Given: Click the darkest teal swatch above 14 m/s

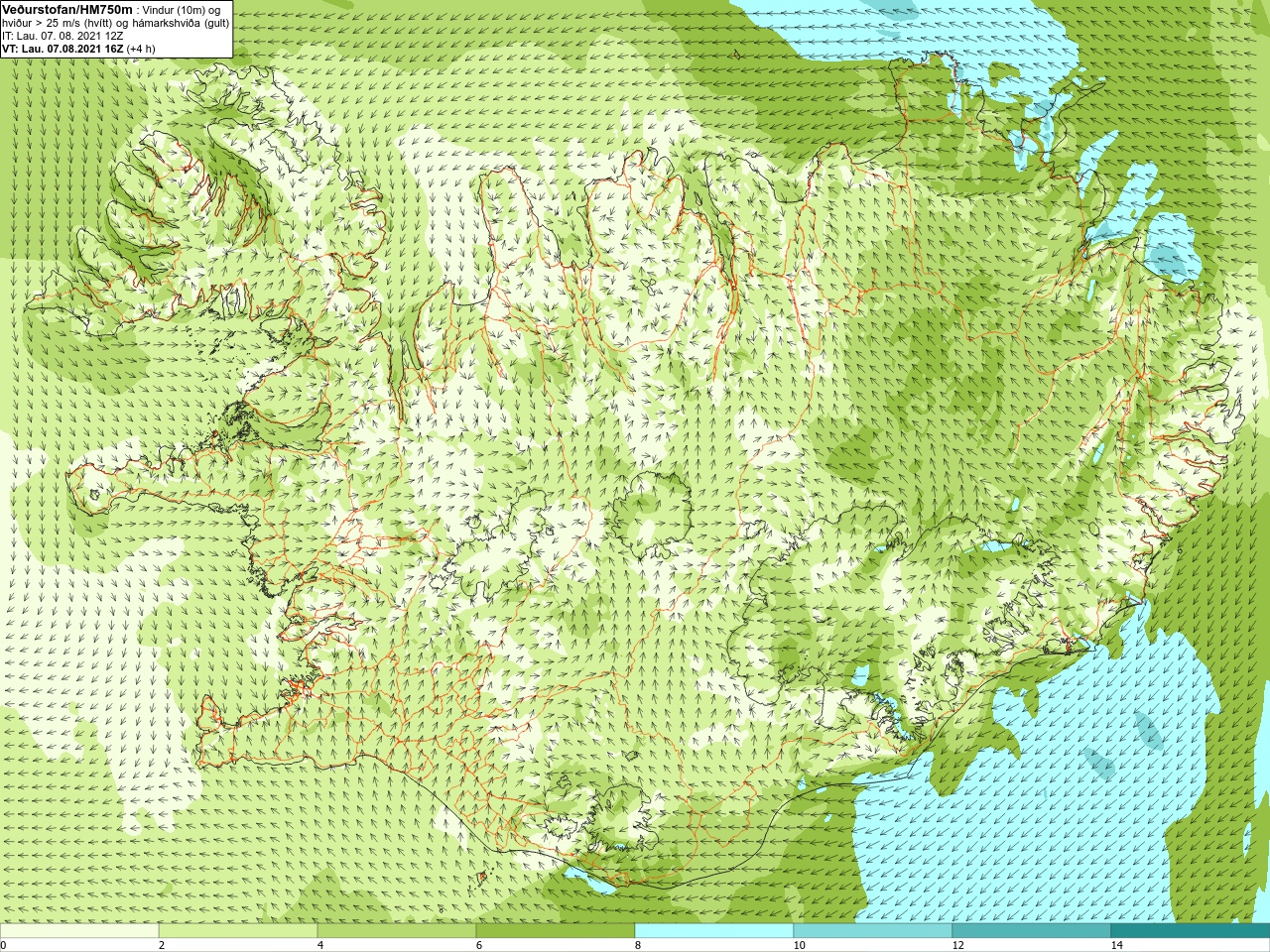Looking at the screenshot, I should click(x=1191, y=931).
